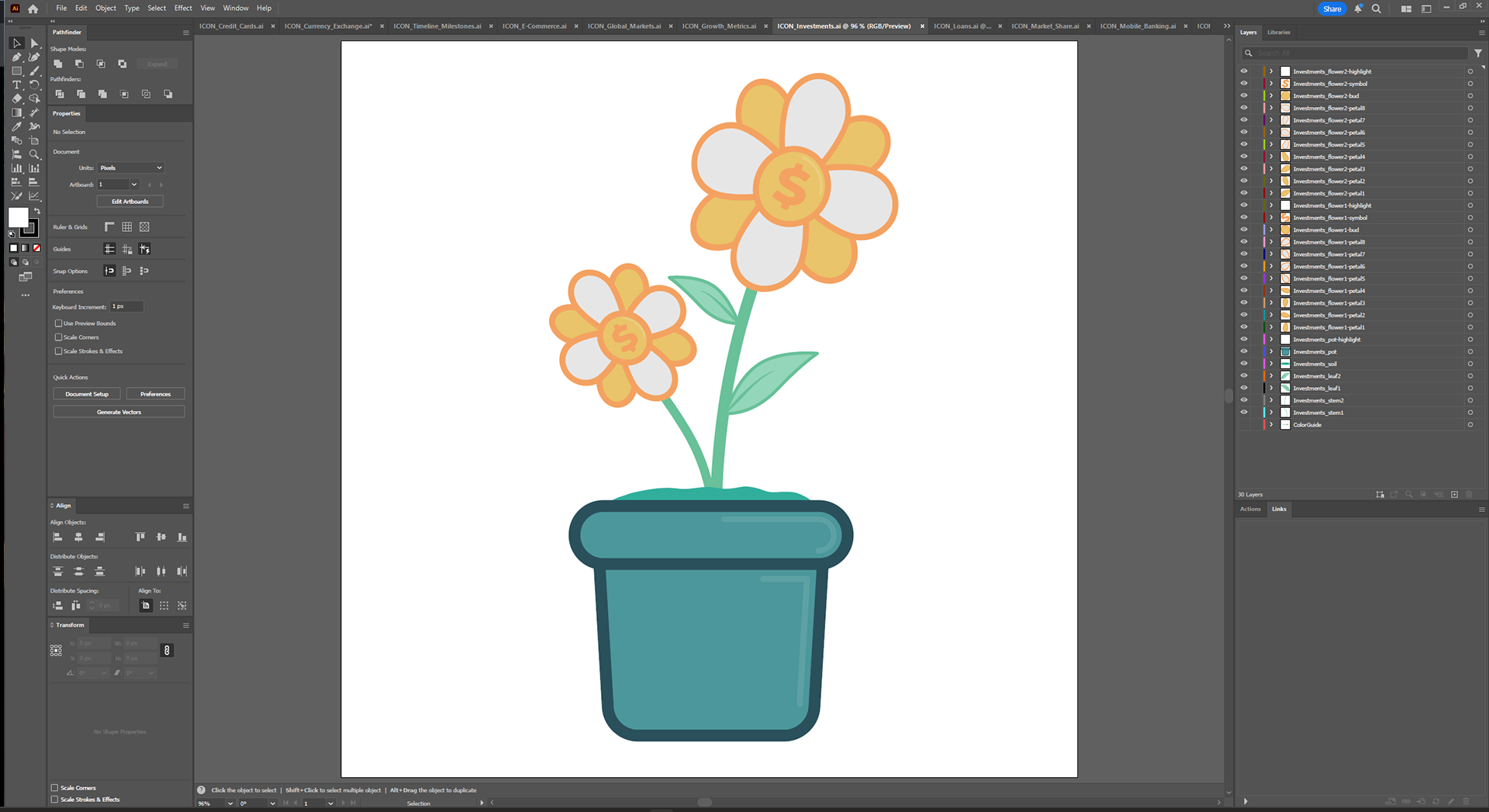Check Scale Corners in Transform panel
The width and height of the screenshot is (1489, 812).
pyautogui.click(x=54, y=788)
